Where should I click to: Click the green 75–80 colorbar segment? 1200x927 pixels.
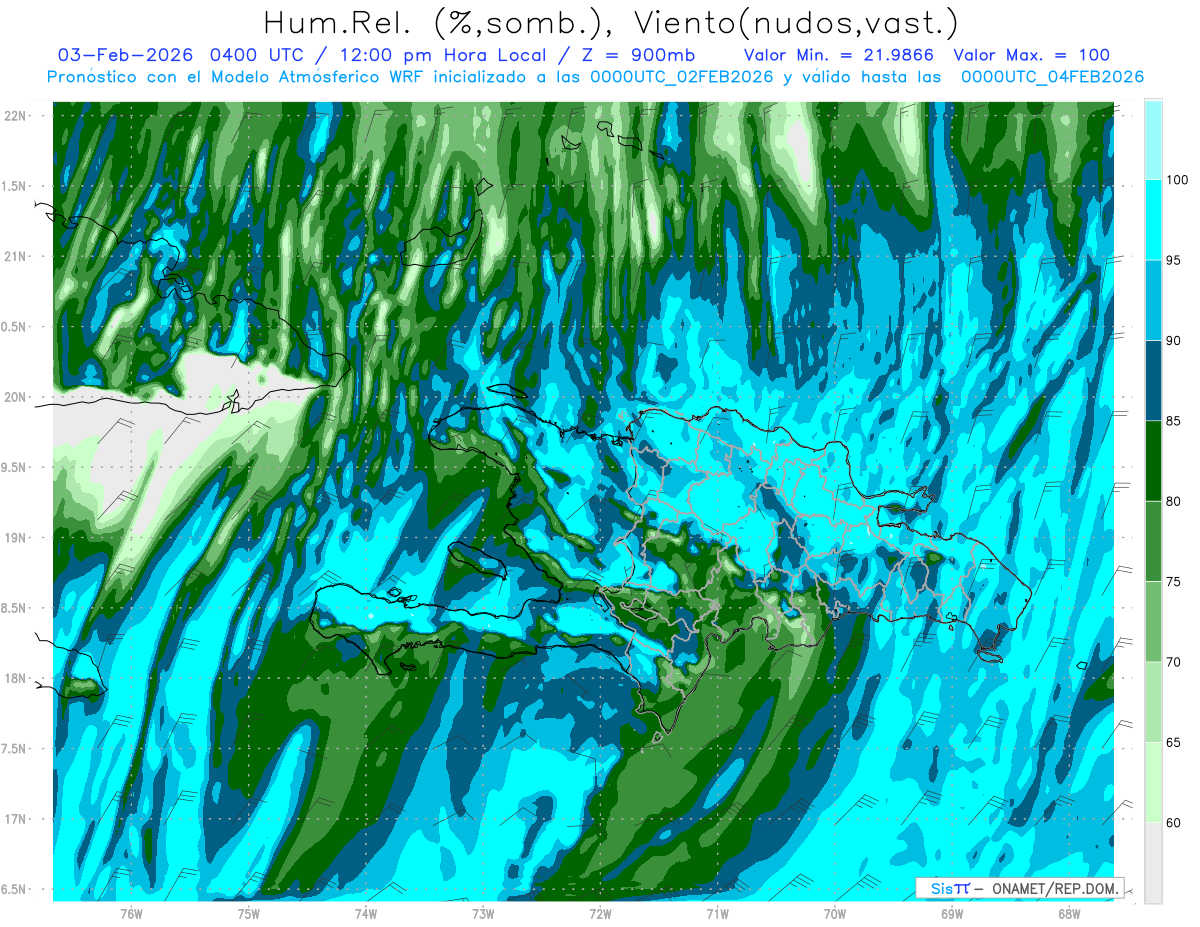(x=1153, y=541)
